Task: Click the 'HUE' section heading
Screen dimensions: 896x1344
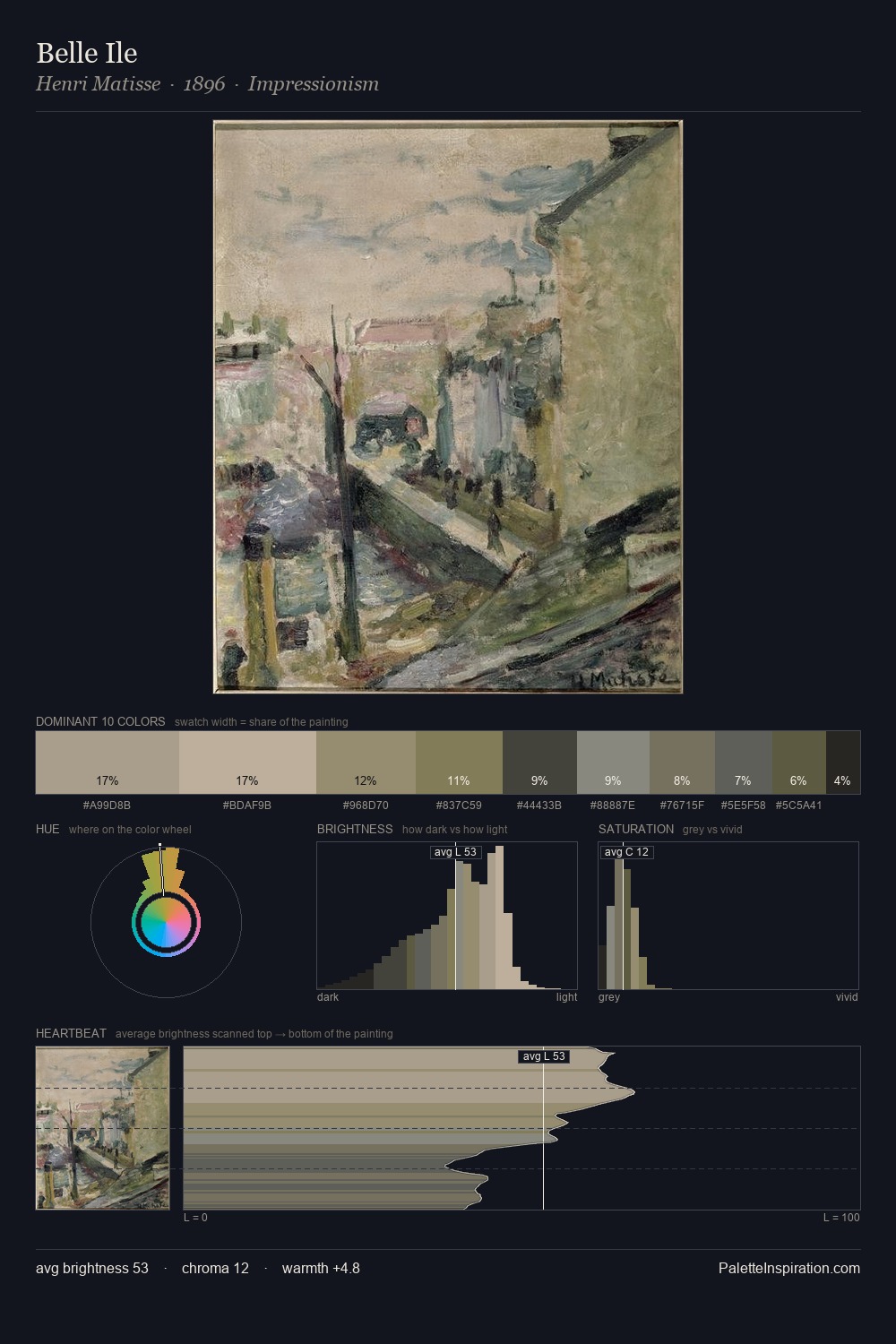Action: click(x=47, y=829)
